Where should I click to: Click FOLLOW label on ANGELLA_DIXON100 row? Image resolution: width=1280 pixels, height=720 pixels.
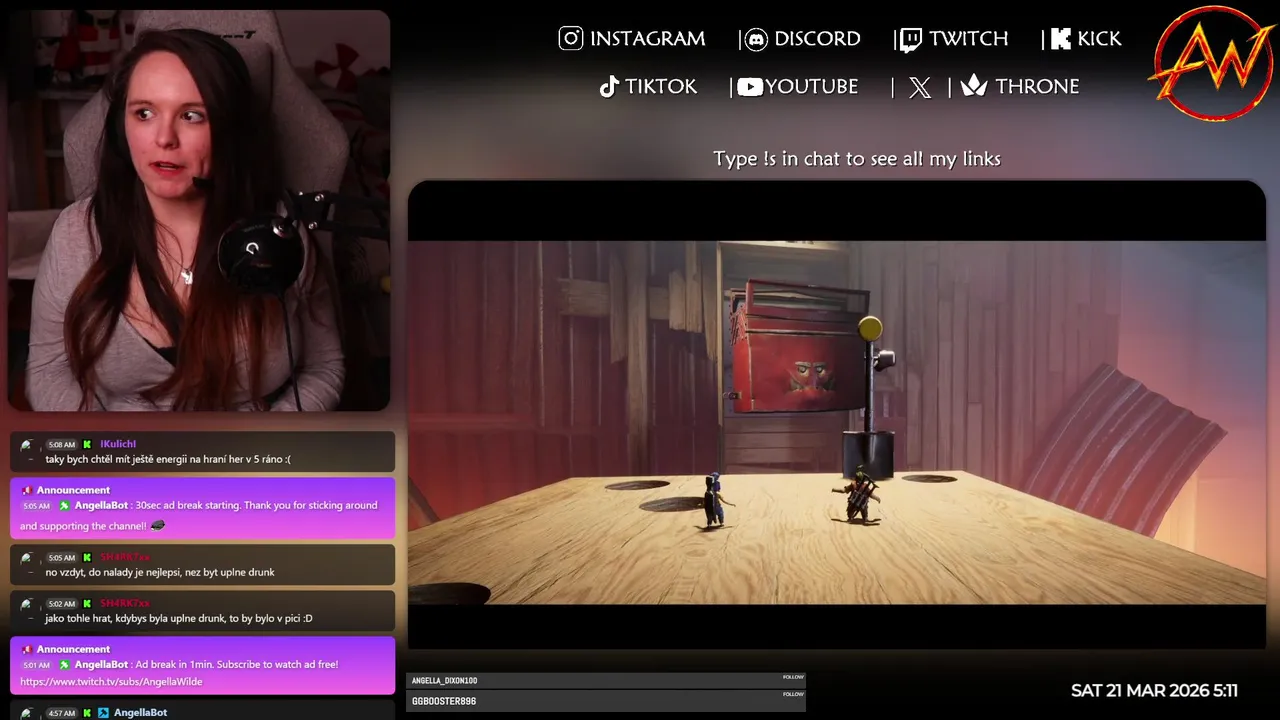[x=793, y=677]
